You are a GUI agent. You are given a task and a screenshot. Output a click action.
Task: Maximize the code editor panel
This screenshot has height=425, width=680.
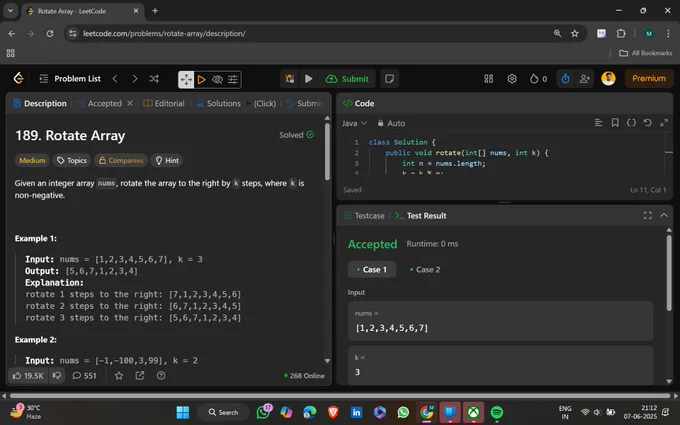[x=664, y=123]
